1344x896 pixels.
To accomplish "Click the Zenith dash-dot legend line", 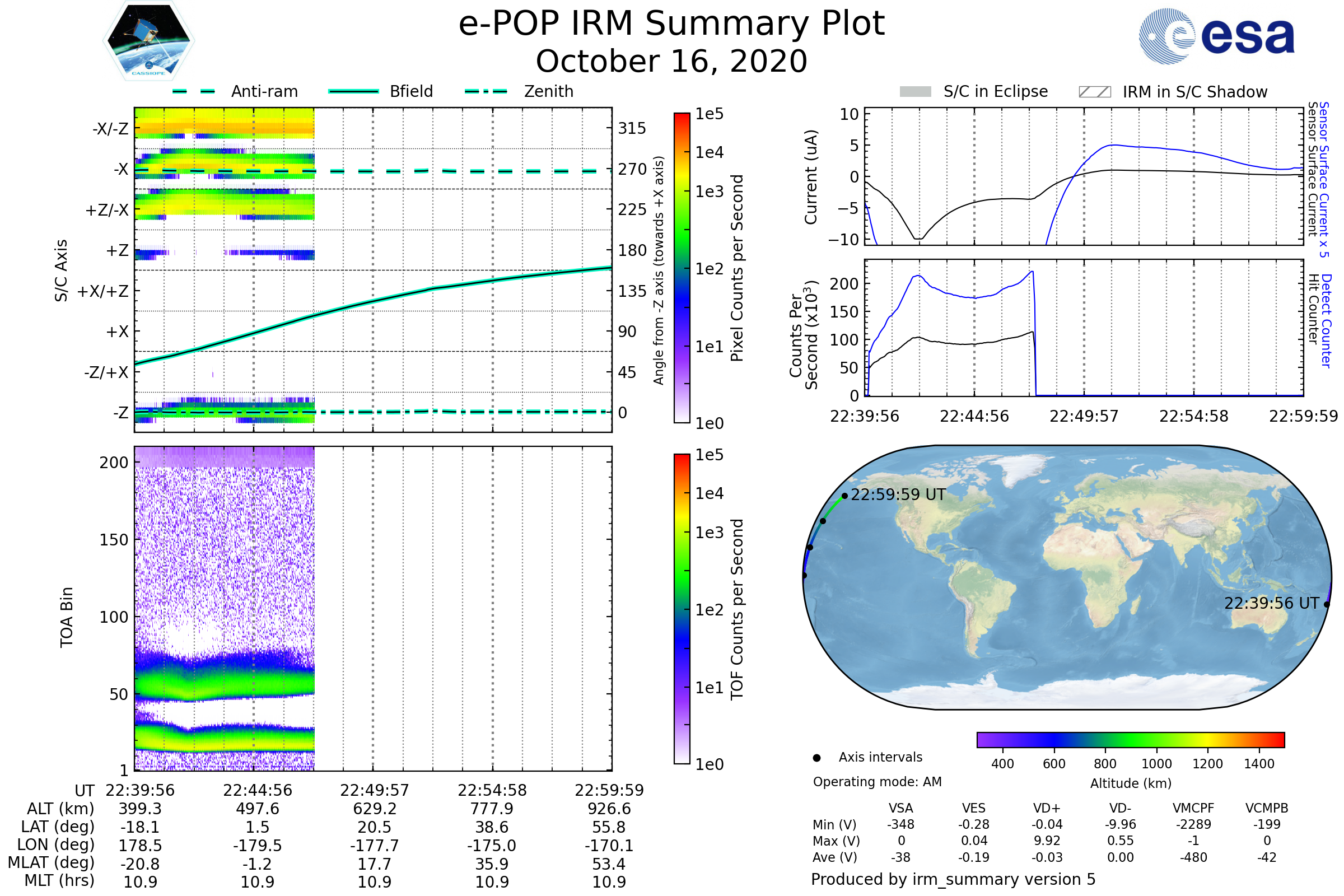I will pyautogui.click(x=486, y=91).
